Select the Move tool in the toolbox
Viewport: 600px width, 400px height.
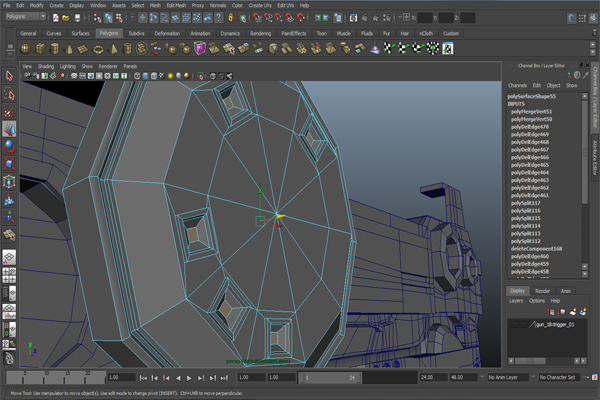tap(9, 129)
